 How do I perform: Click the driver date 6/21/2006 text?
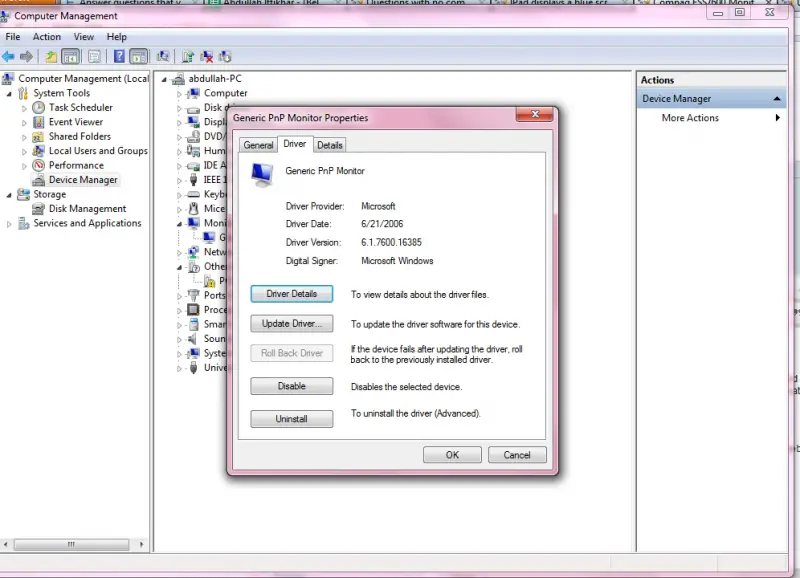pyautogui.click(x=382, y=224)
